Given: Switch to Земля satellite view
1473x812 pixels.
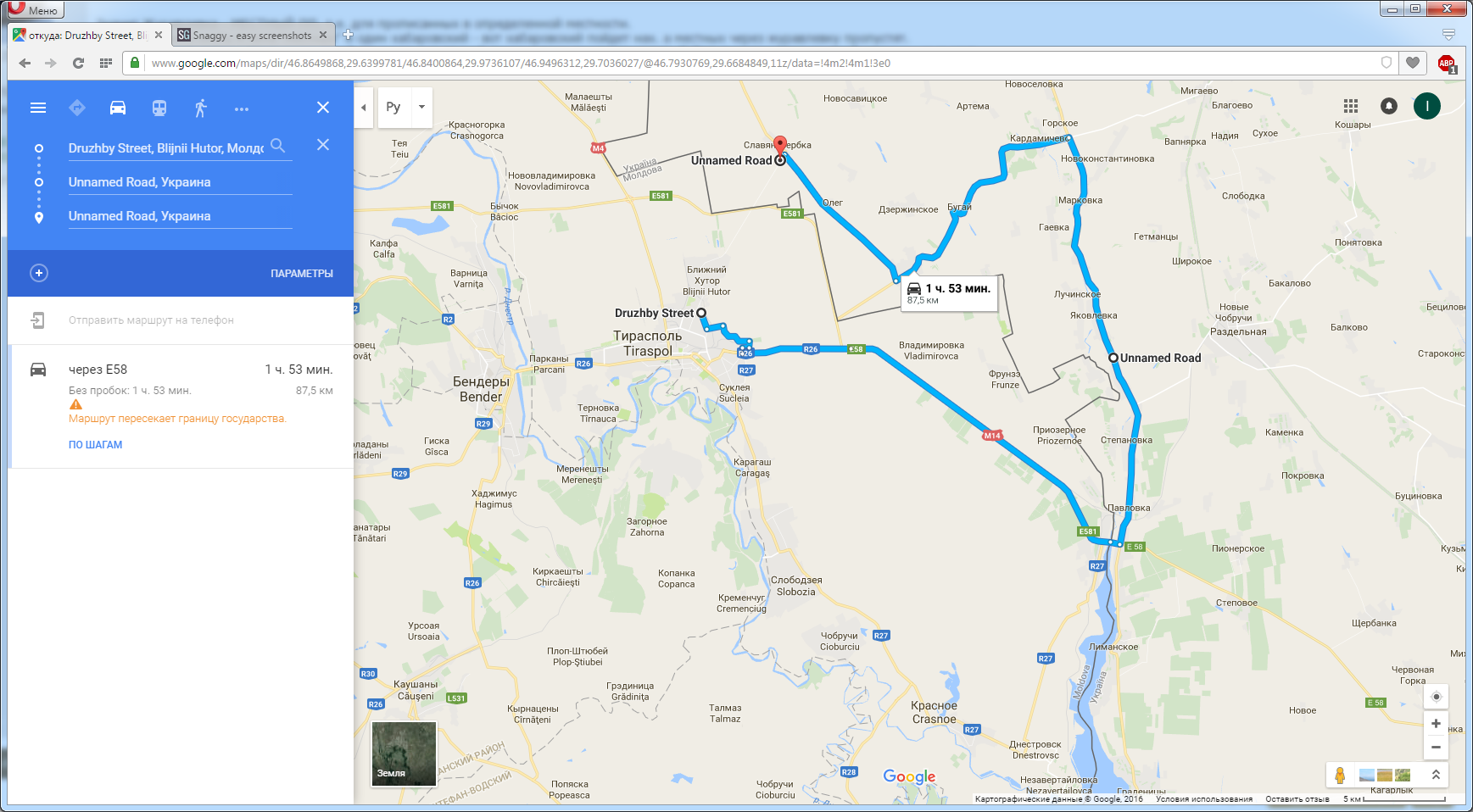Looking at the screenshot, I should (405, 754).
